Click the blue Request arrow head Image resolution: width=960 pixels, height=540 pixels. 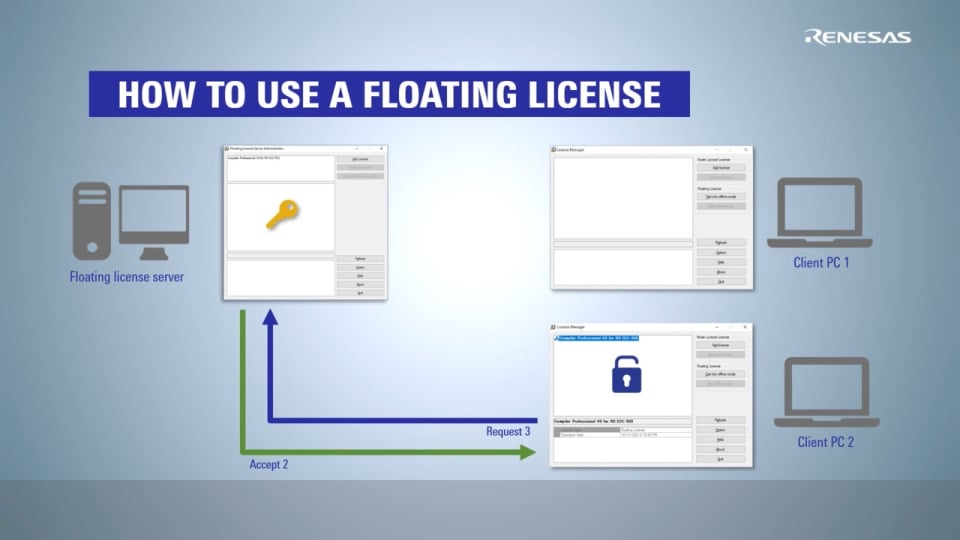tap(269, 318)
